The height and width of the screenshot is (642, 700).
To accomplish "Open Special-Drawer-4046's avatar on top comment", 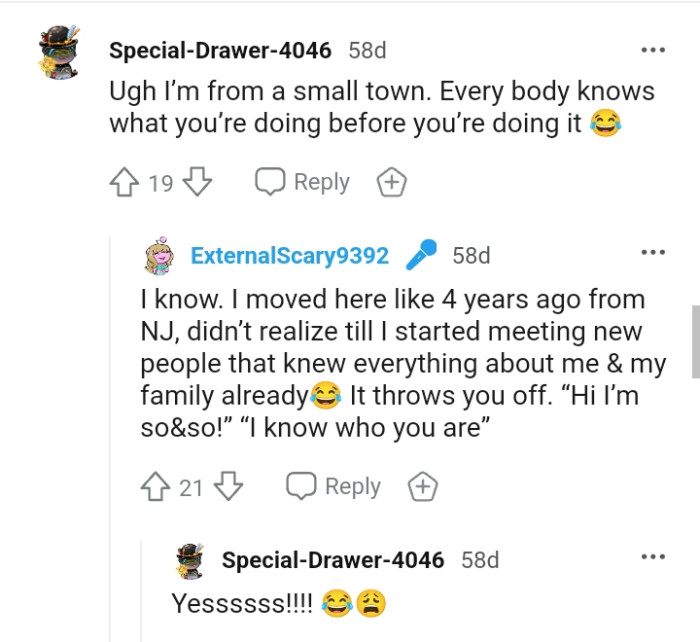I will click(x=58, y=50).
